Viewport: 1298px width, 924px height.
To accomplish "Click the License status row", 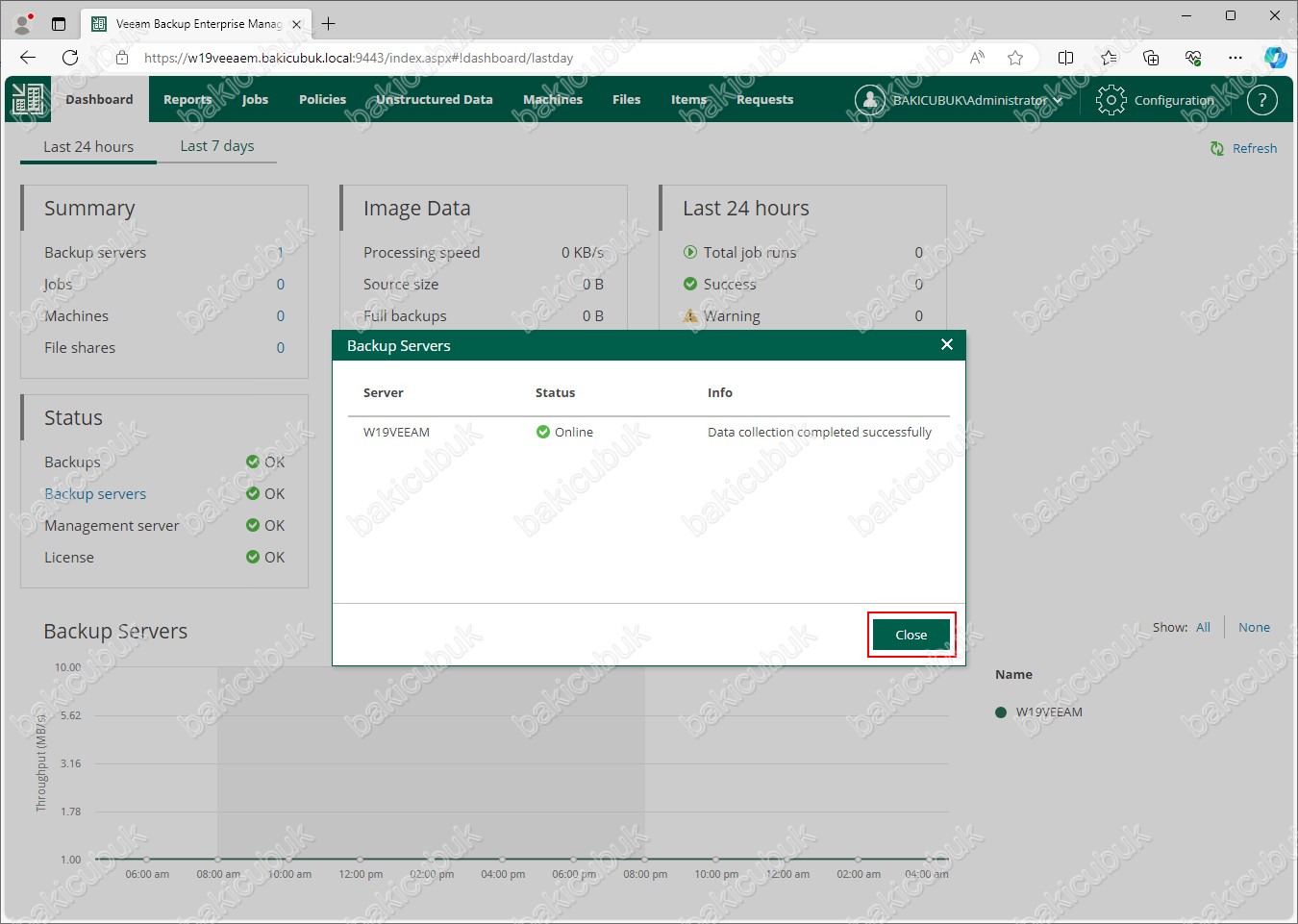I will click(x=164, y=557).
